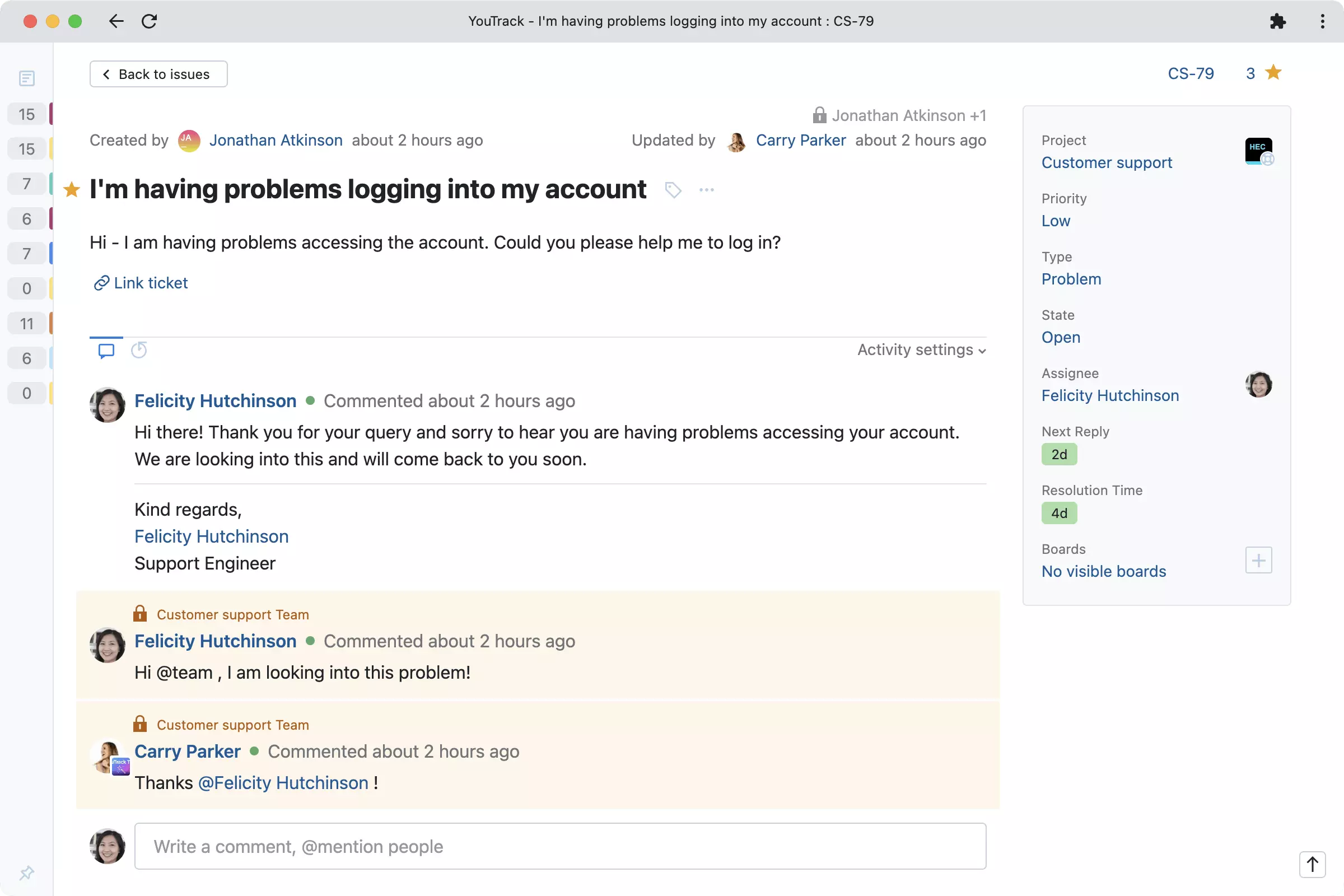
Task: Click the Link ticket icon
Action: (x=101, y=282)
